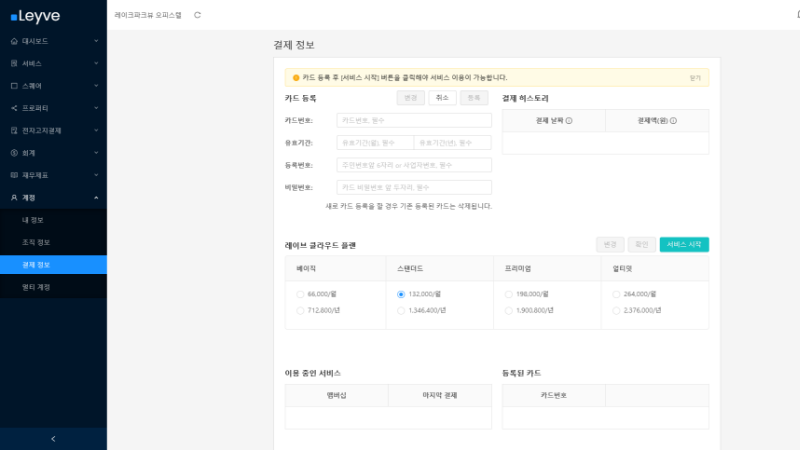Screen dimensions: 800x450
Task: Select the 프리미엄 198,000/월 plan
Action: (509, 294)
